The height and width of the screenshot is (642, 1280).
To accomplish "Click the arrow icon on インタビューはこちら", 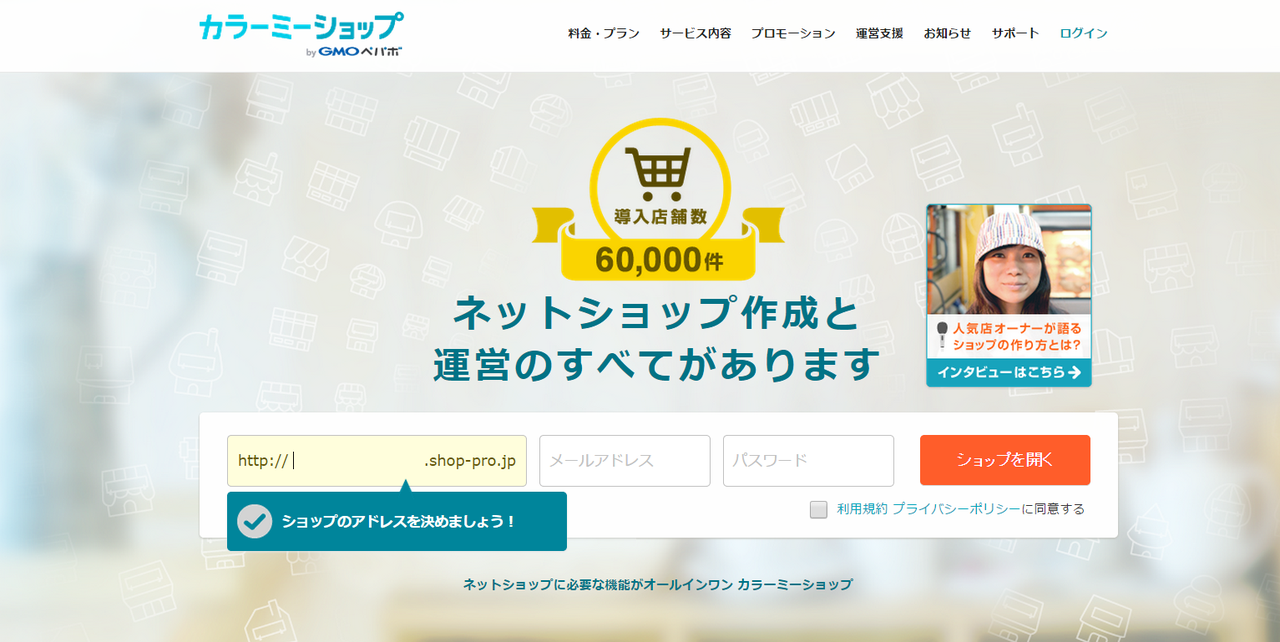I will [x=1074, y=372].
